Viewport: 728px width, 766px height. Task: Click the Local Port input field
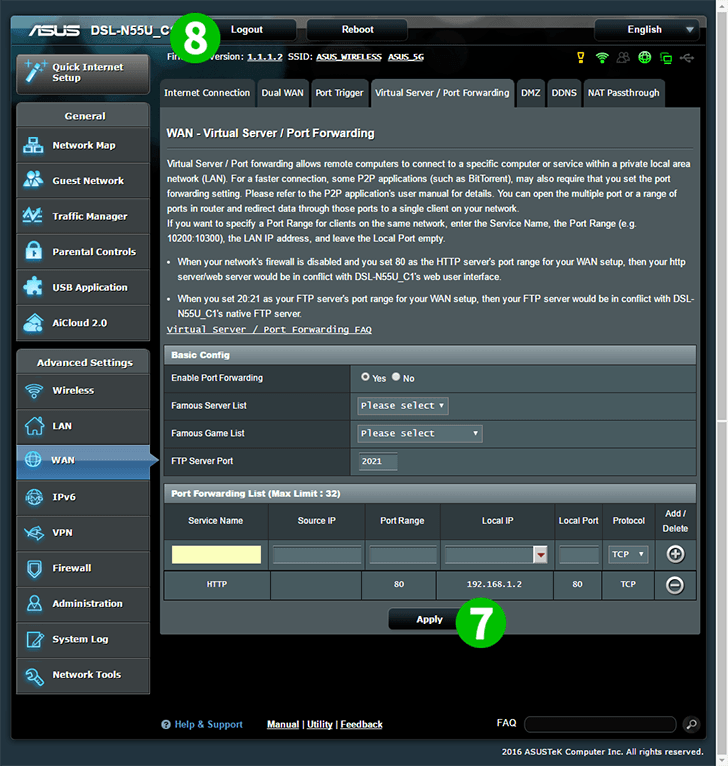click(579, 554)
